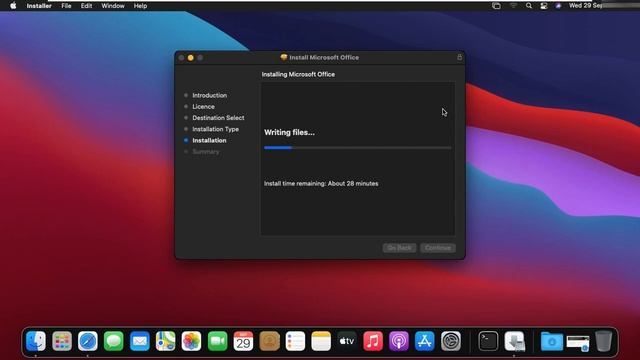Select the Introduction step in sidebar
Screen dimensions: 640x360
209,95
